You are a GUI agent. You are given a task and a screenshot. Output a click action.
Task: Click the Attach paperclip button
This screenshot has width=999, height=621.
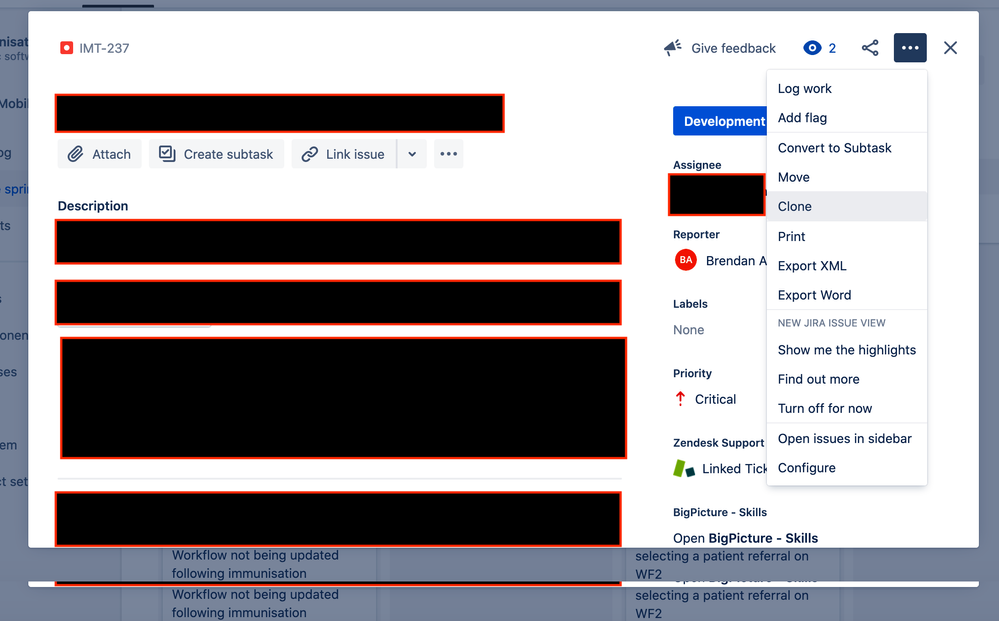tap(99, 154)
